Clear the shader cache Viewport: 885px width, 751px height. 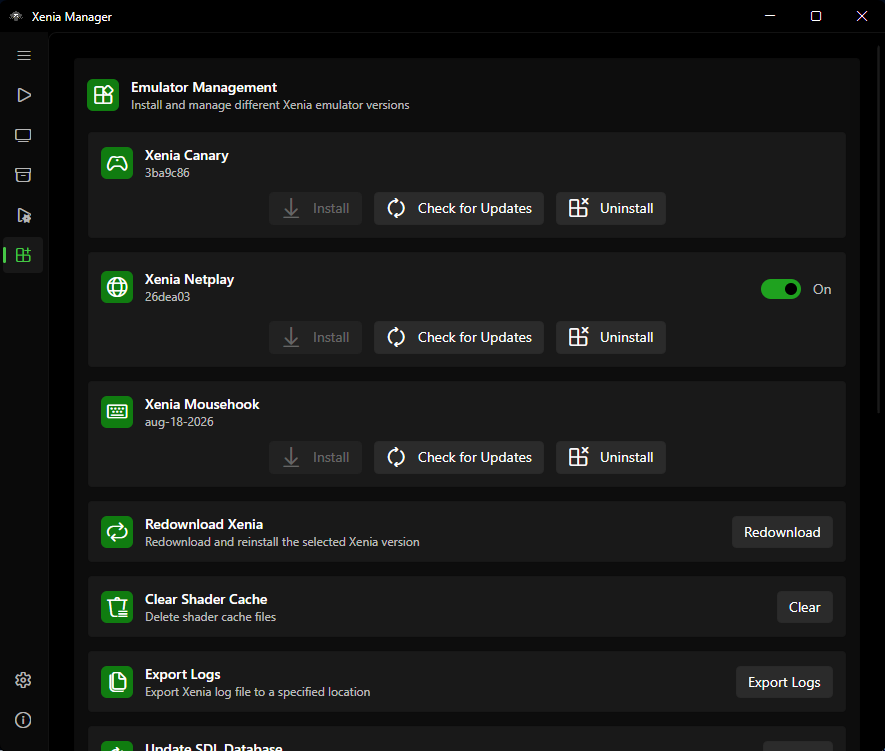(x=805, y=607)
